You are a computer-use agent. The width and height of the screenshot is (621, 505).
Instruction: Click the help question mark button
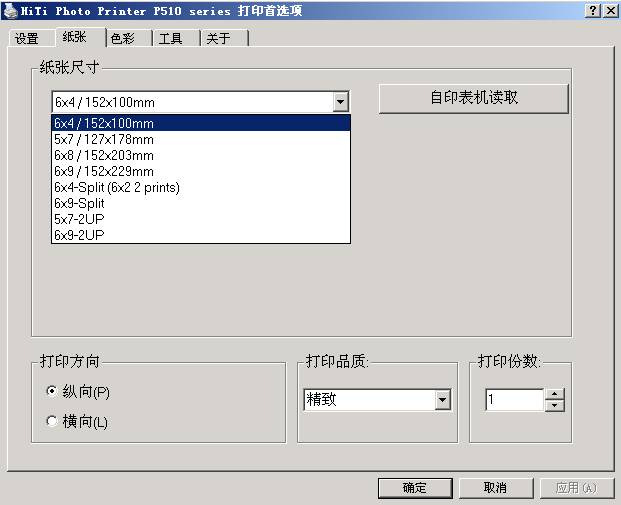pyautogui.click(x=594, y=10)
